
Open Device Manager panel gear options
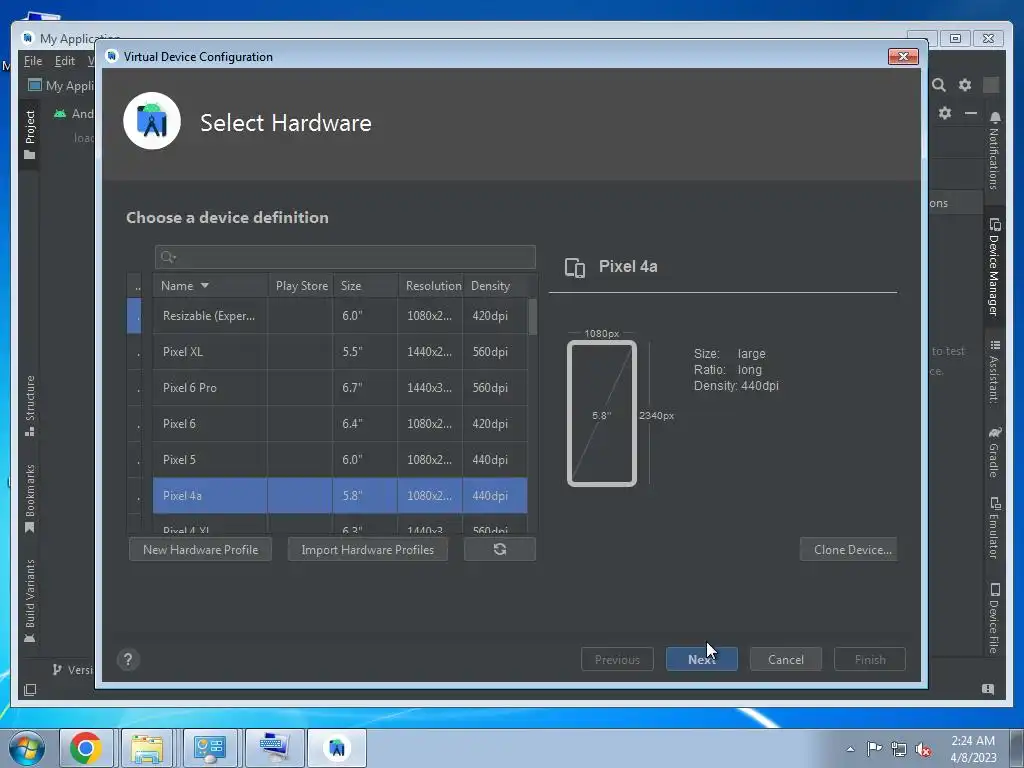[944, 113]
